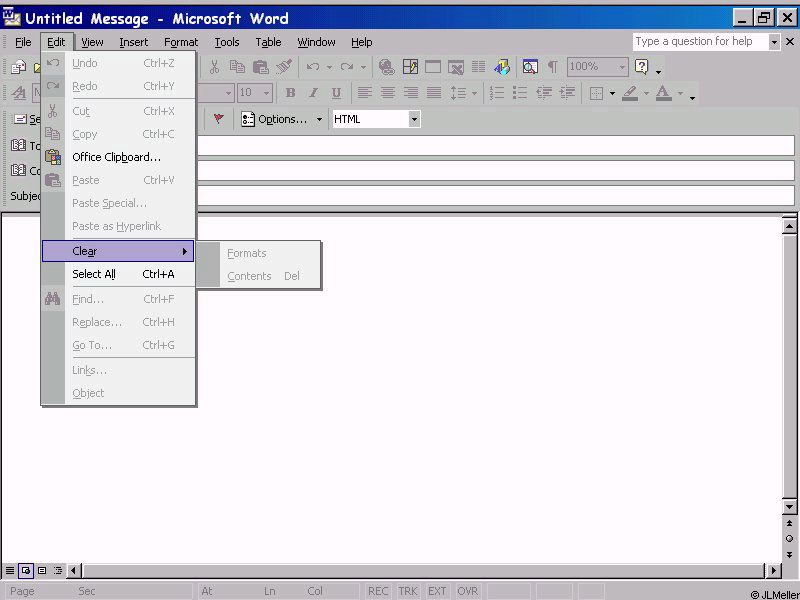
Task: Toggle Italic formatting
Action: click(x=313, y=93)
